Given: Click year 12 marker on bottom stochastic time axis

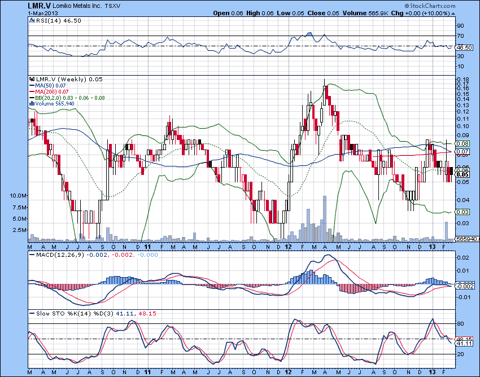Looking at the screenshot, I should (288, 372).
